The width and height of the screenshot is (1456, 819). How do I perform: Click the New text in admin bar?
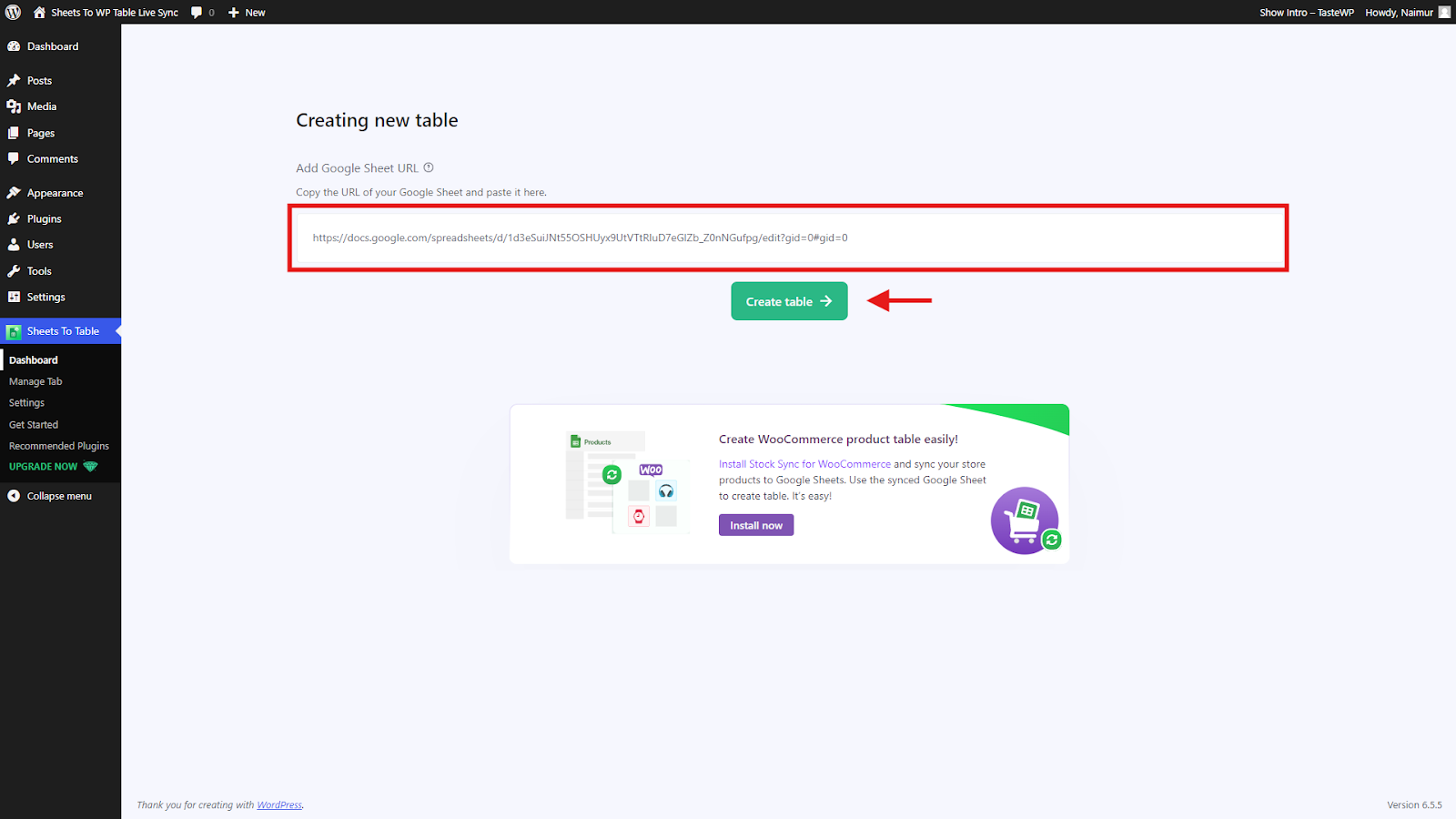[255, 13]
